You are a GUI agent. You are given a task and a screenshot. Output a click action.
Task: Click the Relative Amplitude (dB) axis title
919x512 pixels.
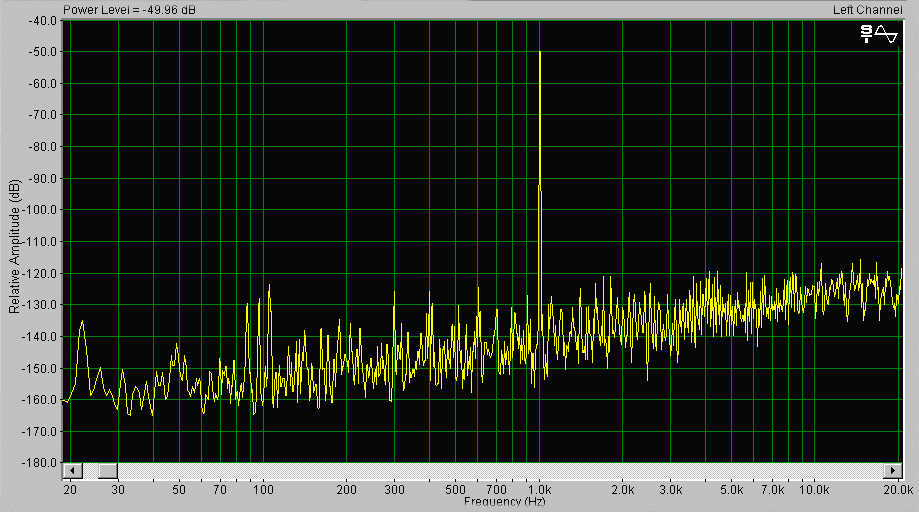[x=14, y=246]
